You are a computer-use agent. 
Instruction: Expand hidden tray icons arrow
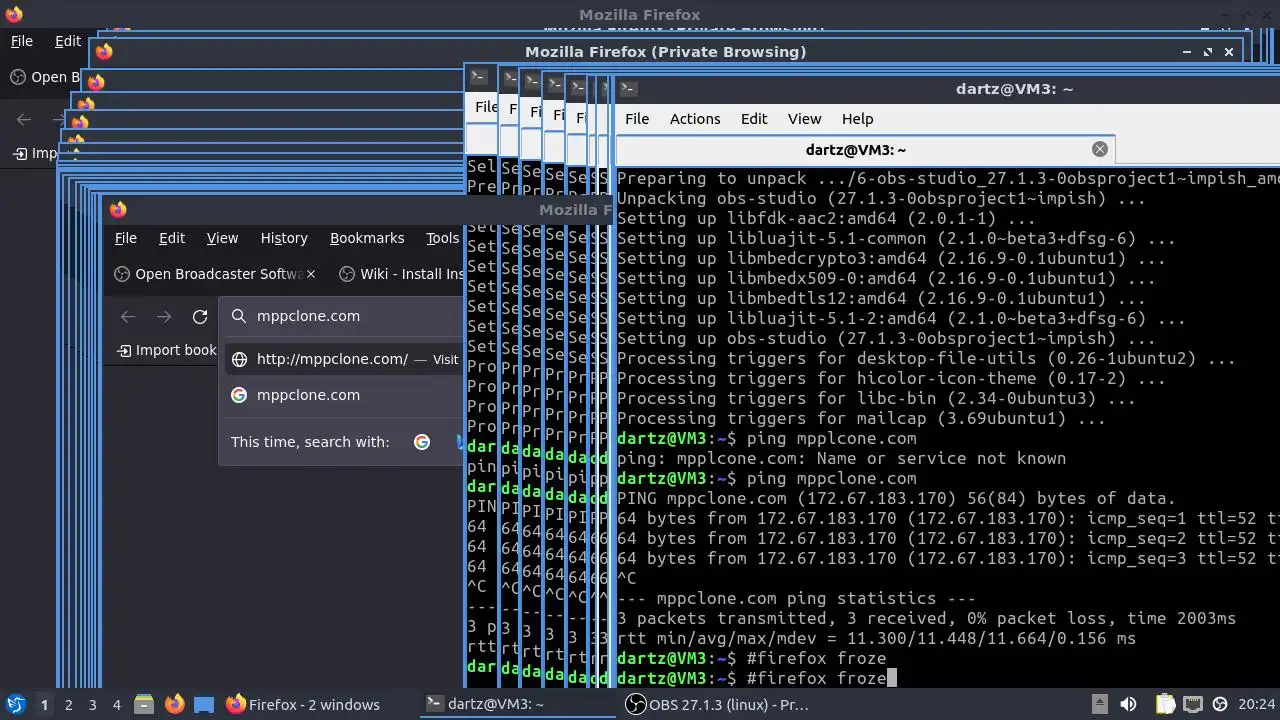(1099, 704)
